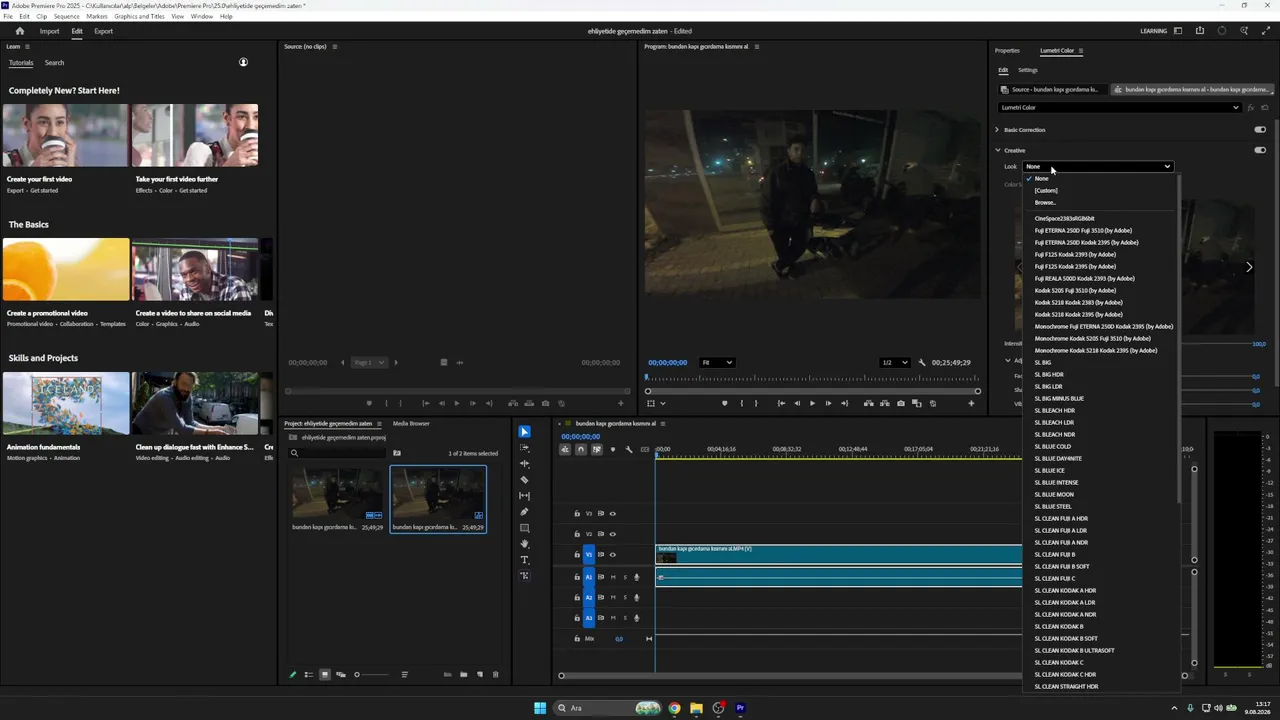1280x720 pixels.
Task: Switch to the Media Browser tab
Action: [x=411, y=424]
